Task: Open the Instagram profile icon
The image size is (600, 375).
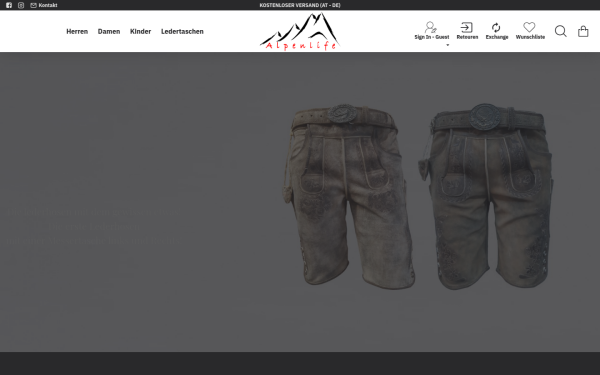Action: tap(21, 5)
